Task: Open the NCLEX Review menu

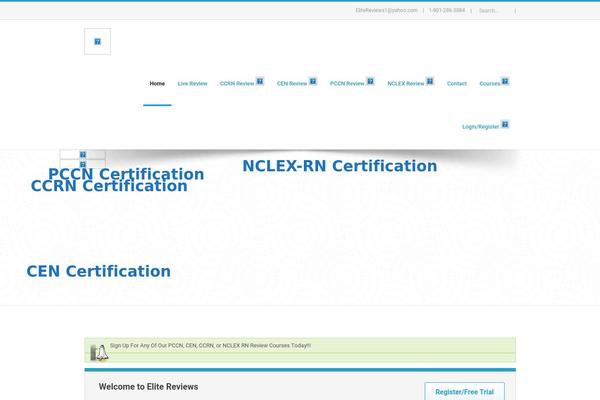Action: tap(406, 83)
